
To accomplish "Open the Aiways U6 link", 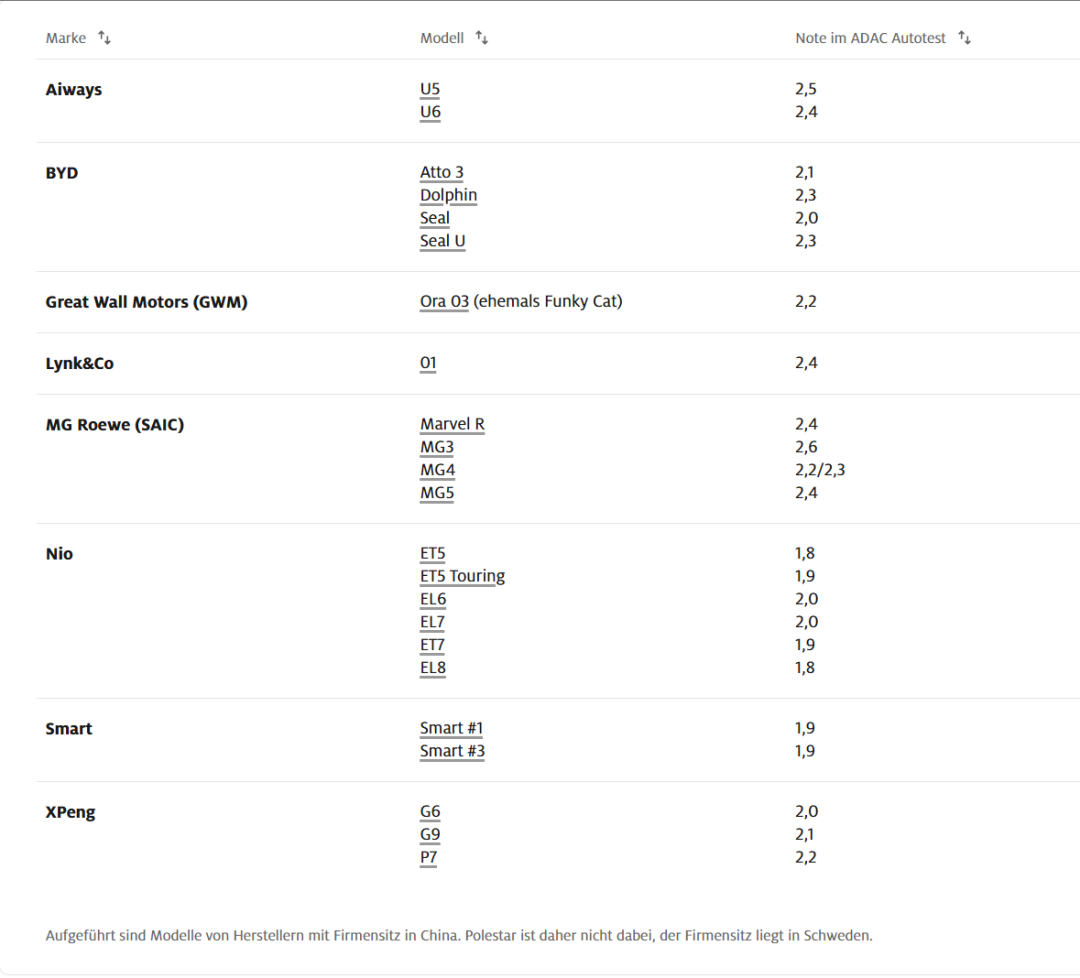I will point(430,112).
